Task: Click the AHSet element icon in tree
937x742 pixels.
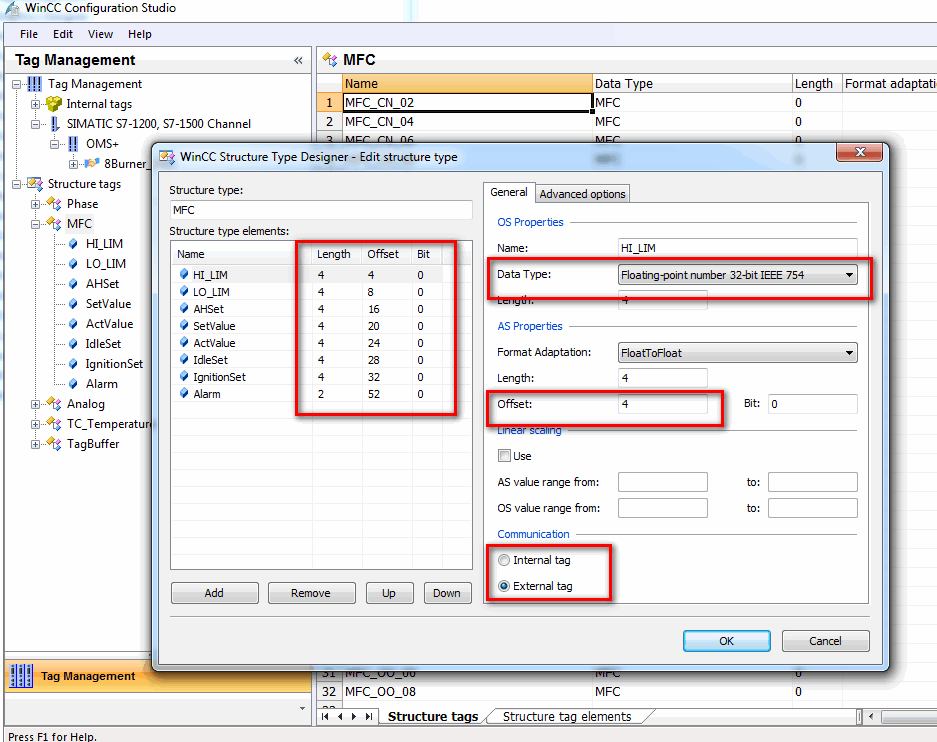Action: (73, 284)
